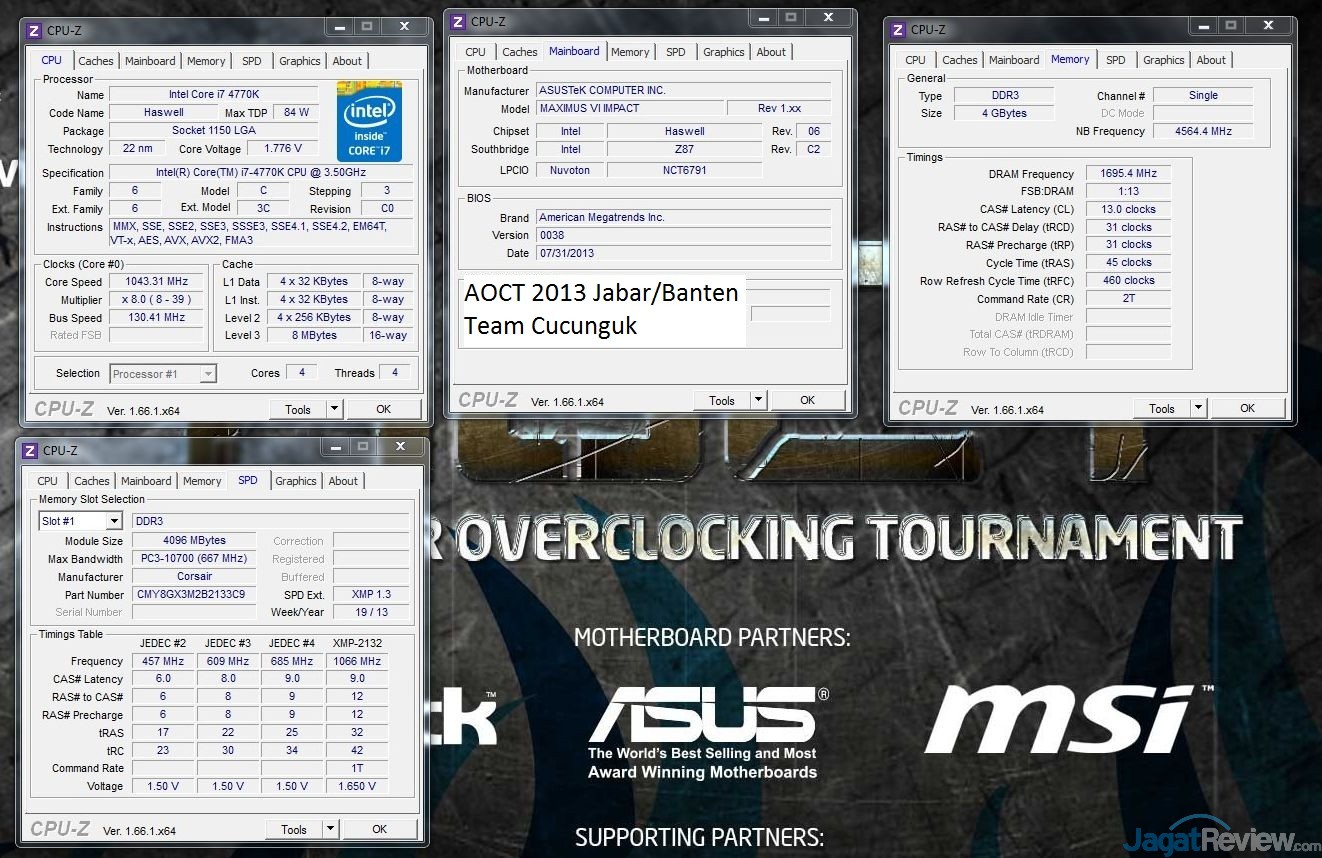Screen dimensions: 1322x858
Task: Show the Graphics tab in the CPU window
Action: [300, 61]
